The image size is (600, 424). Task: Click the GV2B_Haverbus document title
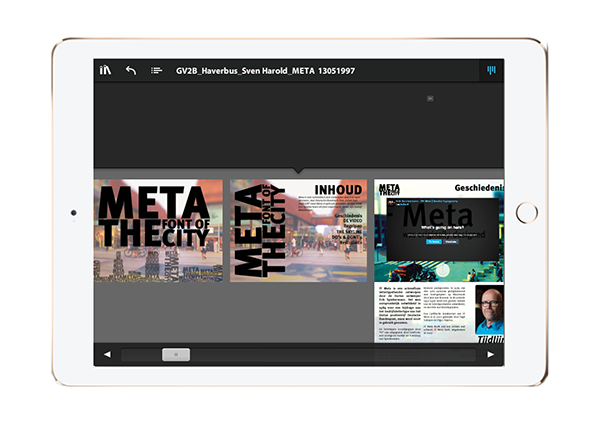pos(265,71)
